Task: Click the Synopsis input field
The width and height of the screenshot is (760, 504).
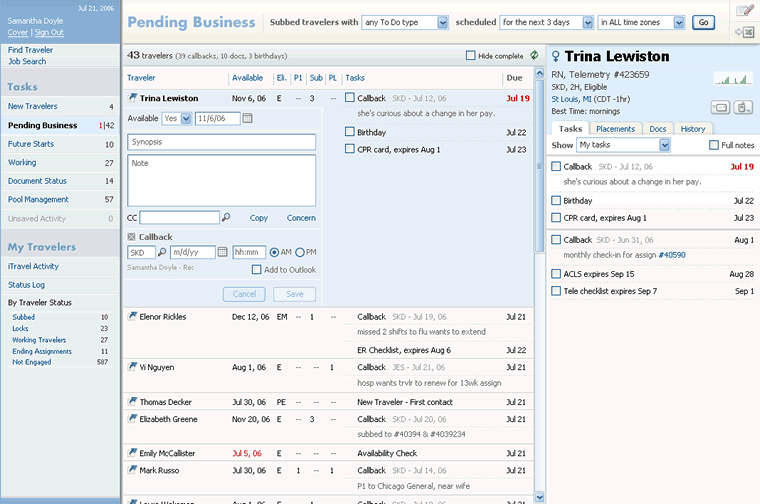Action: pos(222,142)
